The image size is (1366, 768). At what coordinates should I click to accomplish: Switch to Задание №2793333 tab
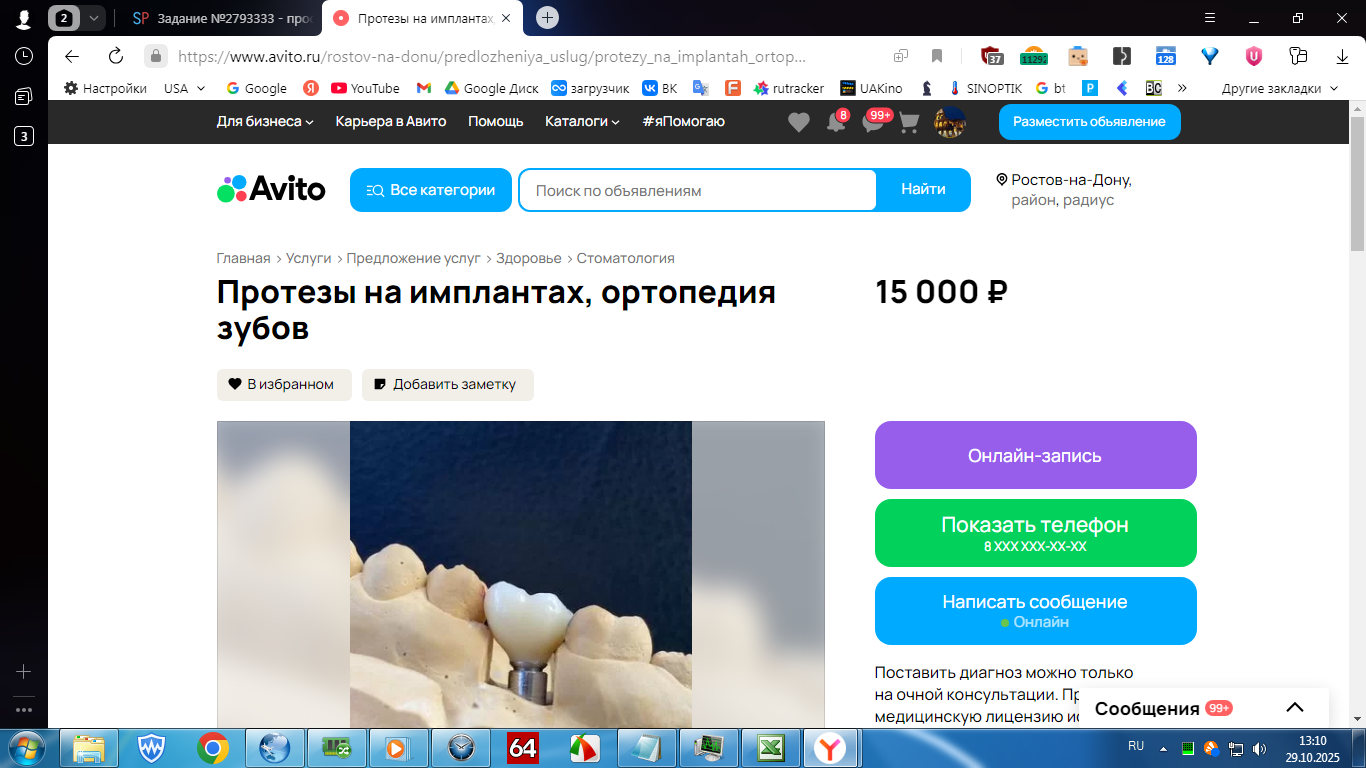coord(224,18)
